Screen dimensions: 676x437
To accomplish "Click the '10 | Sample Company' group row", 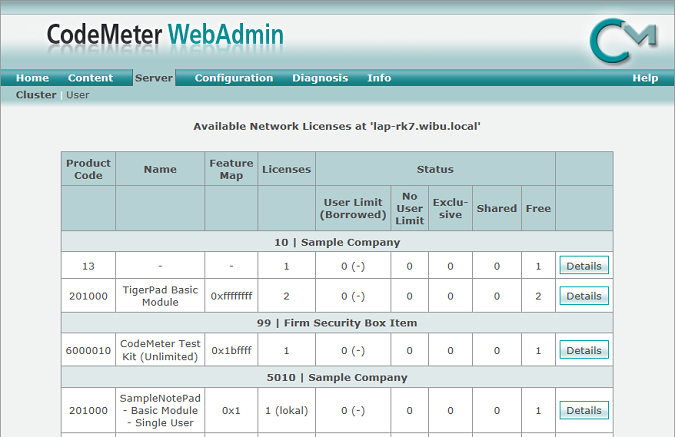I will [337, 242].
